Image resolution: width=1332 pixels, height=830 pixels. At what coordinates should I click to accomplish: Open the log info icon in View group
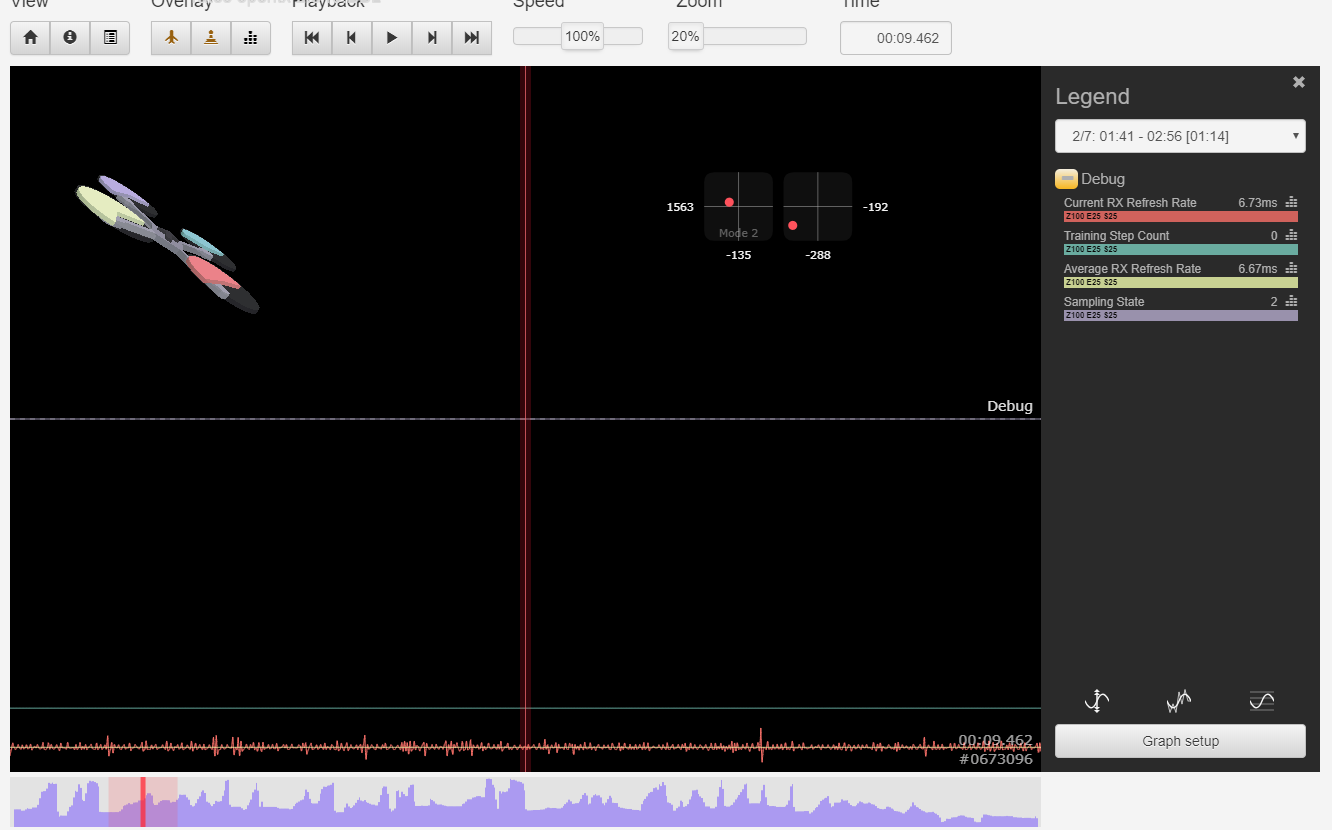pyautogui.click(x=69, y=37)
